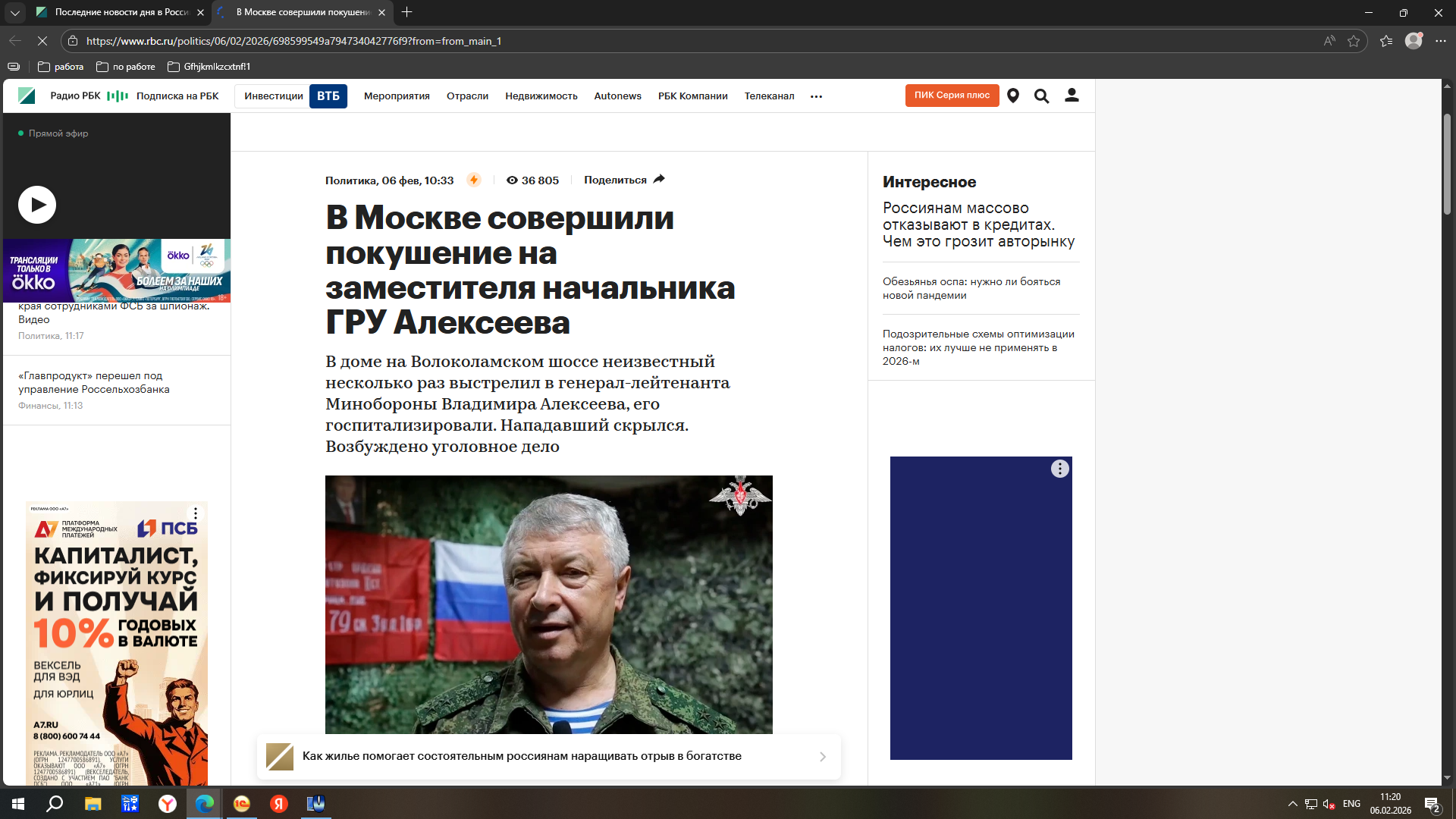Stop page loading X button

point(42,41)
